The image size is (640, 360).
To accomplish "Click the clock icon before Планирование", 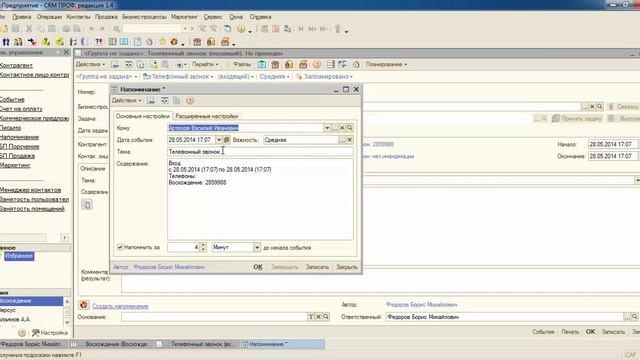I will click(356, 64).
